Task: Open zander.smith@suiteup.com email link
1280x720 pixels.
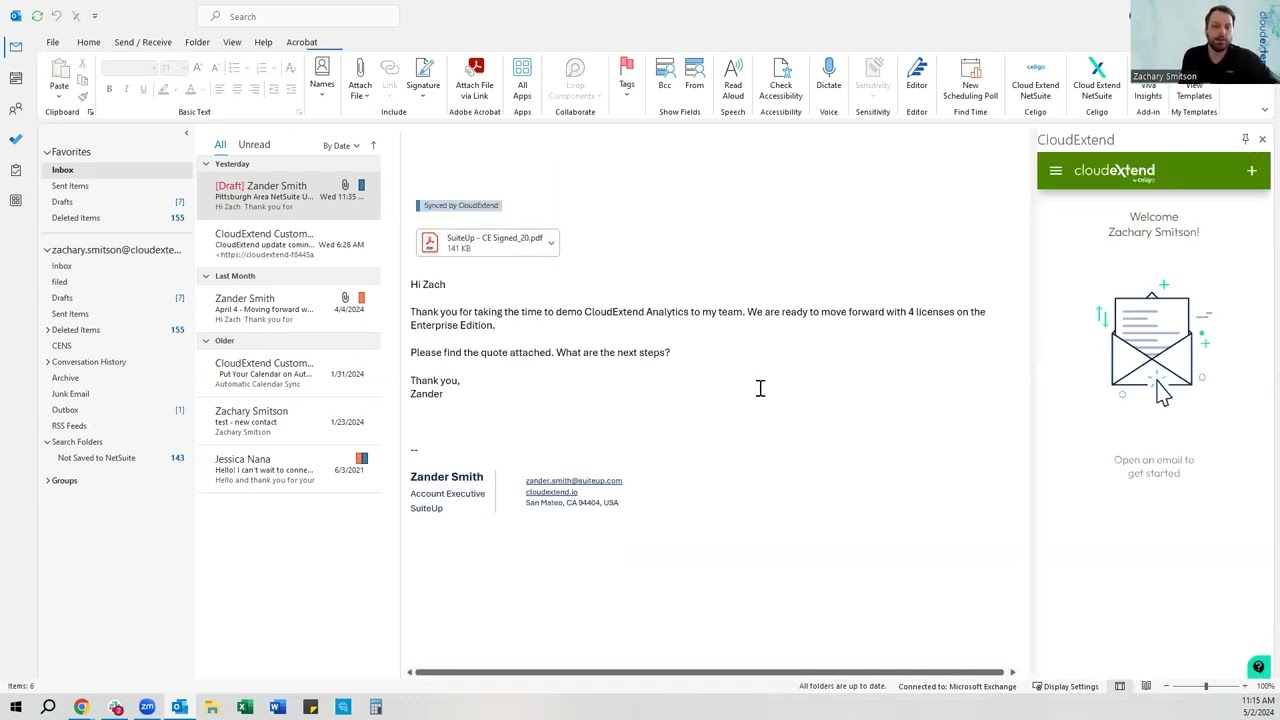Action: (x=574, y=481)
